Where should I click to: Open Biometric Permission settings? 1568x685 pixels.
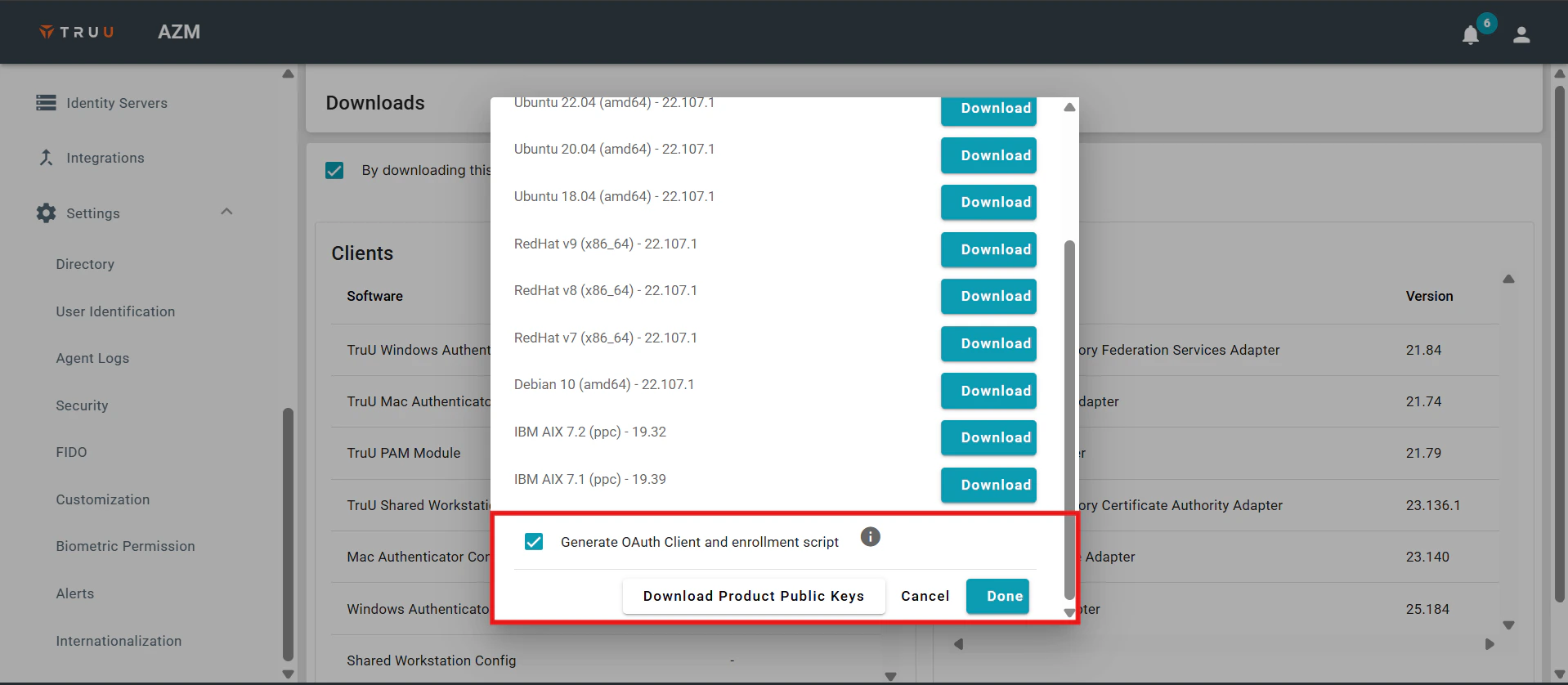pos(125,546)
